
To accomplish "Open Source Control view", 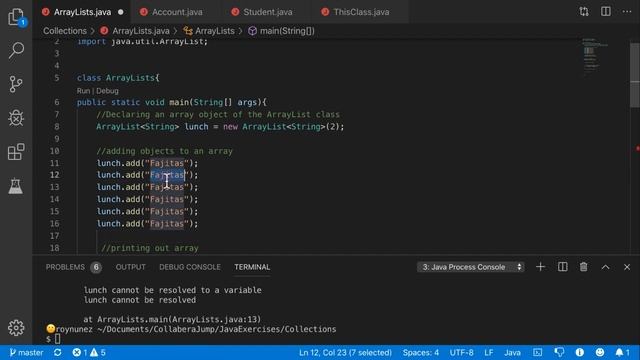I will [16, 84].
